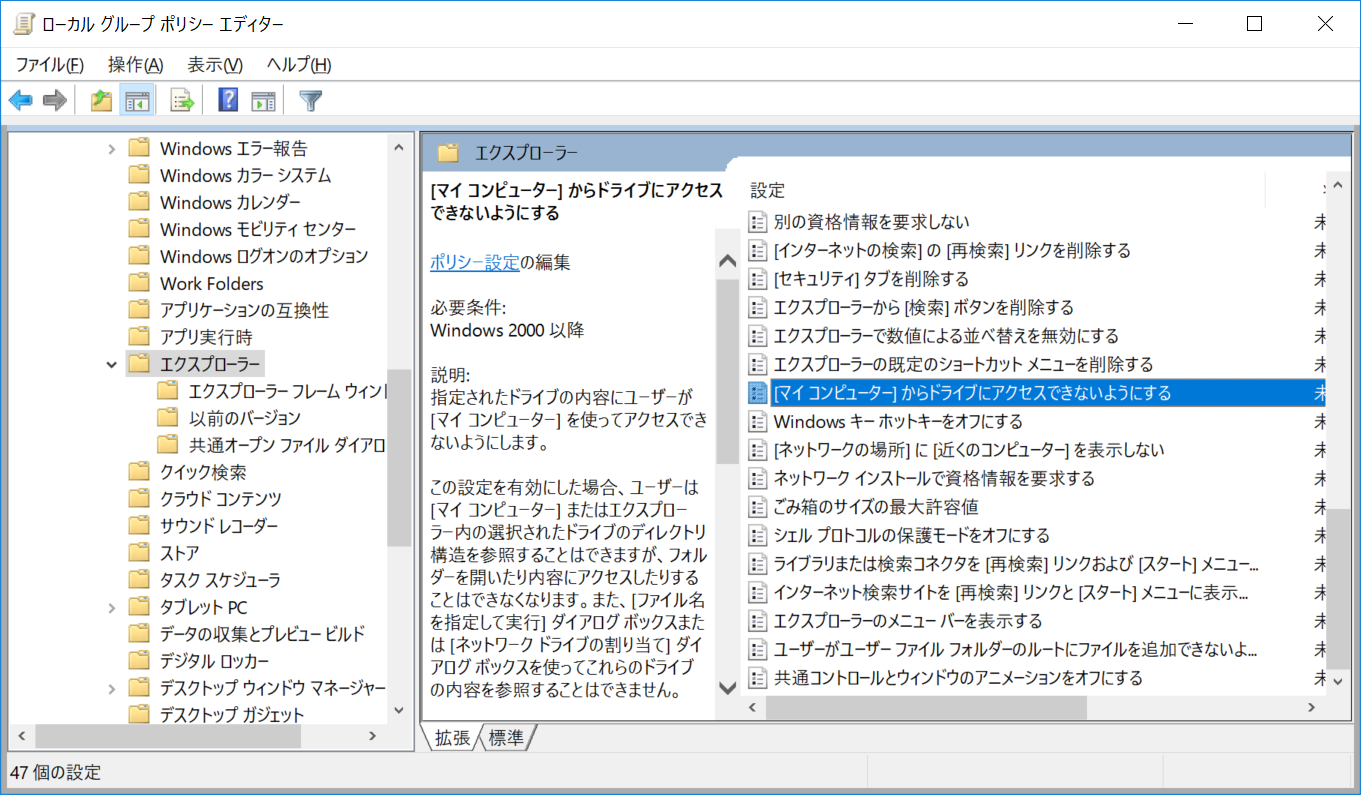Select インターネット検索サイトを [再検索] リンク policy
The image size is (1361, 795).
coord(1012,592)
